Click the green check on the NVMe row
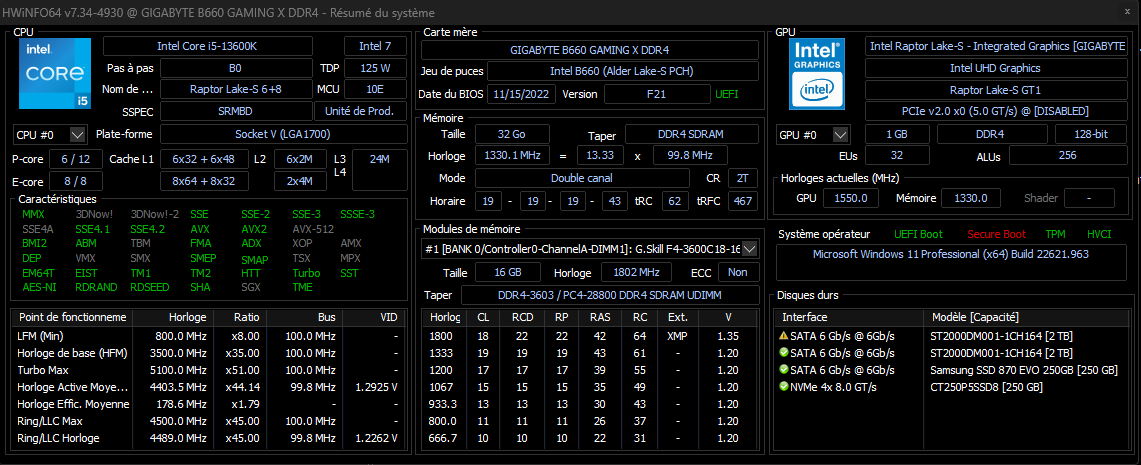 coord(784,386)
